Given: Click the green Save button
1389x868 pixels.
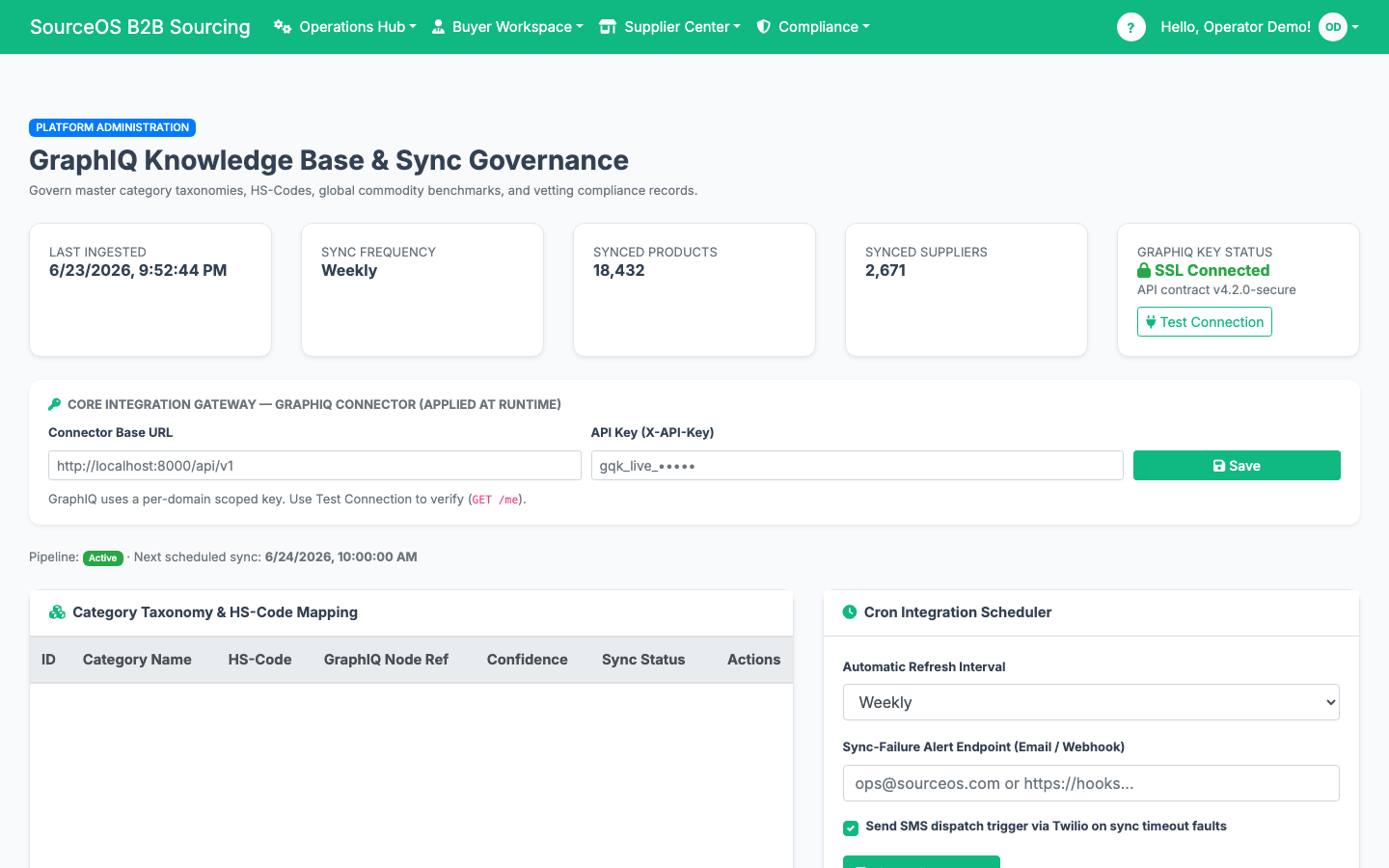Looking at the screenshot, I should point(1237,466).
